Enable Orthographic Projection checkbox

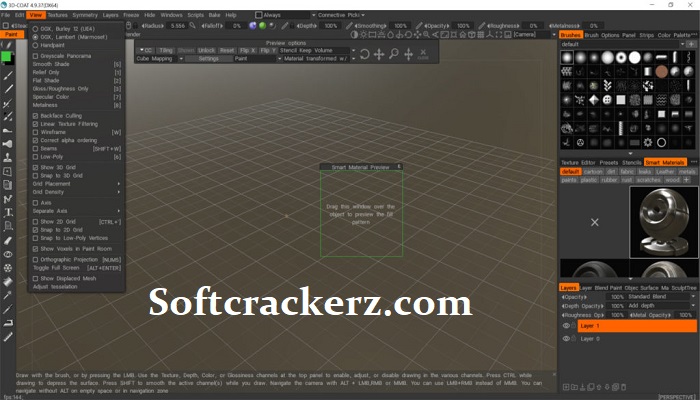[35, 259]
